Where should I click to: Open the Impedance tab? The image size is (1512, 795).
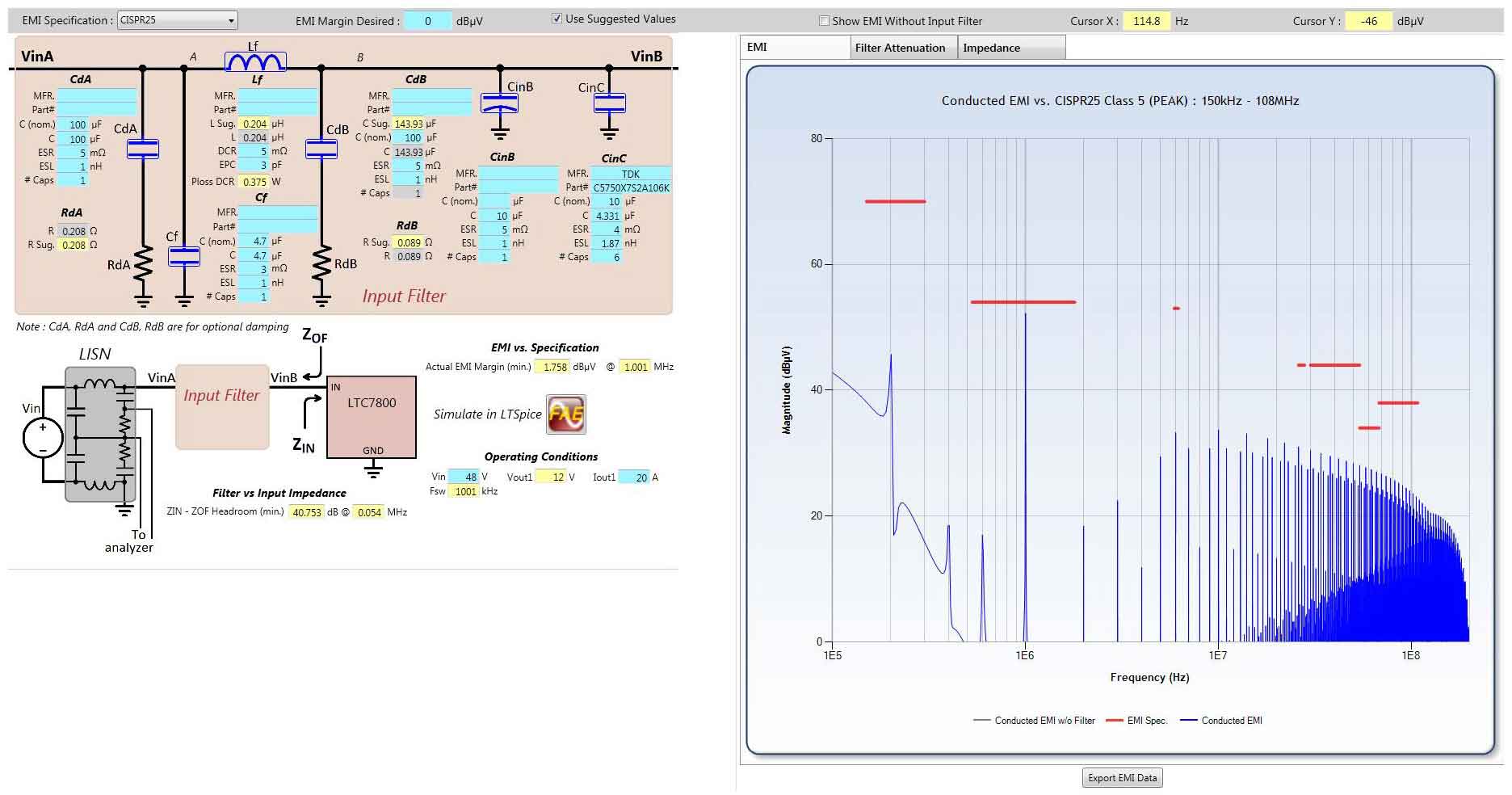pos(992,48)
